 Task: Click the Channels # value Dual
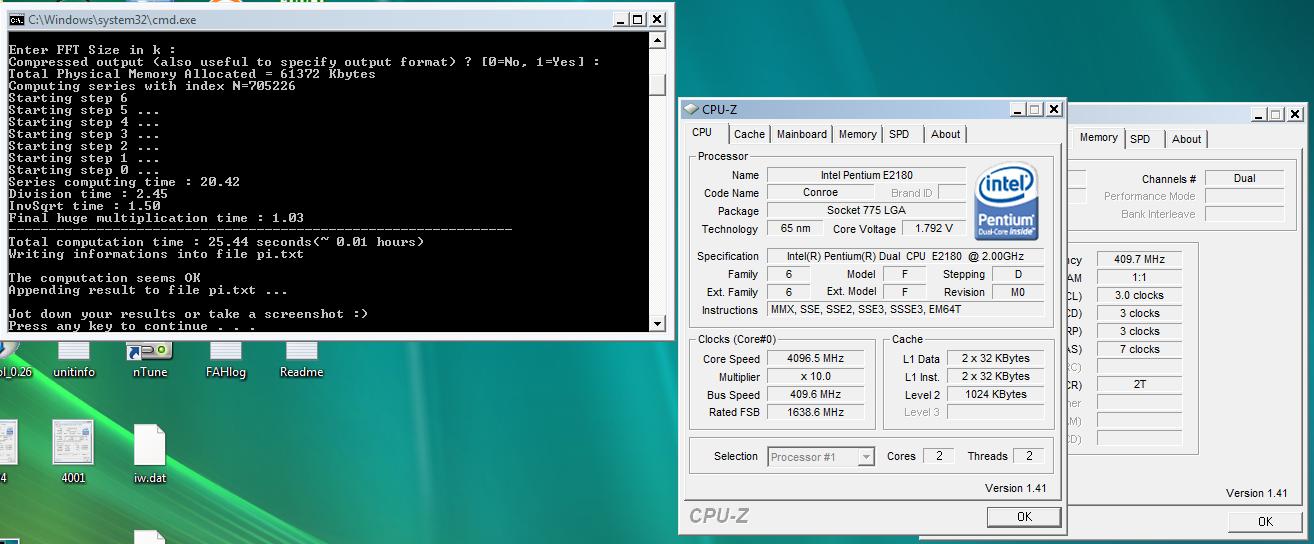click(x=1244, y=178)
